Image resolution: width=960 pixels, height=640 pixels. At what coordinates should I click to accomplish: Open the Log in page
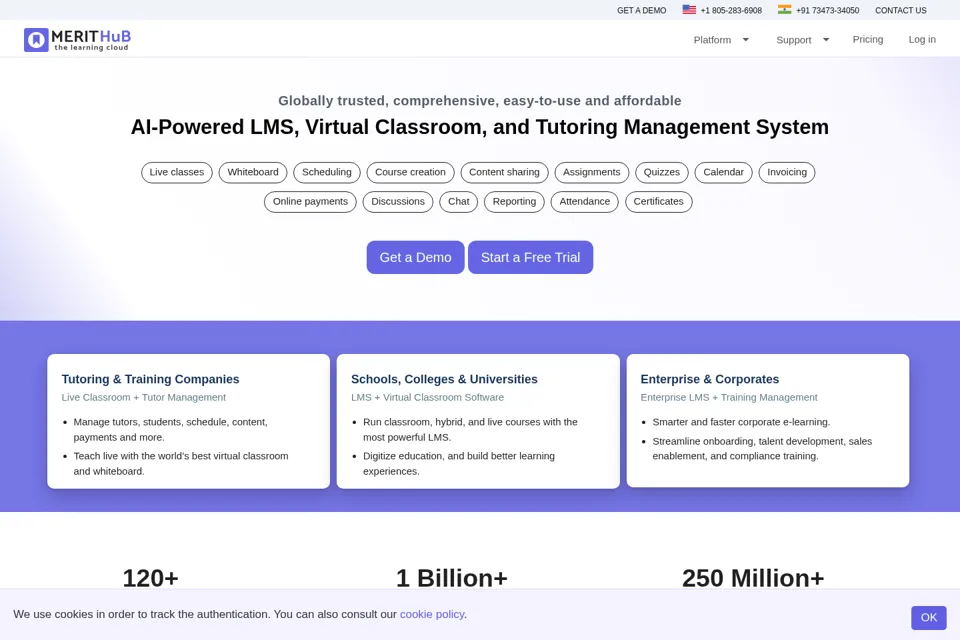point(922,39)
